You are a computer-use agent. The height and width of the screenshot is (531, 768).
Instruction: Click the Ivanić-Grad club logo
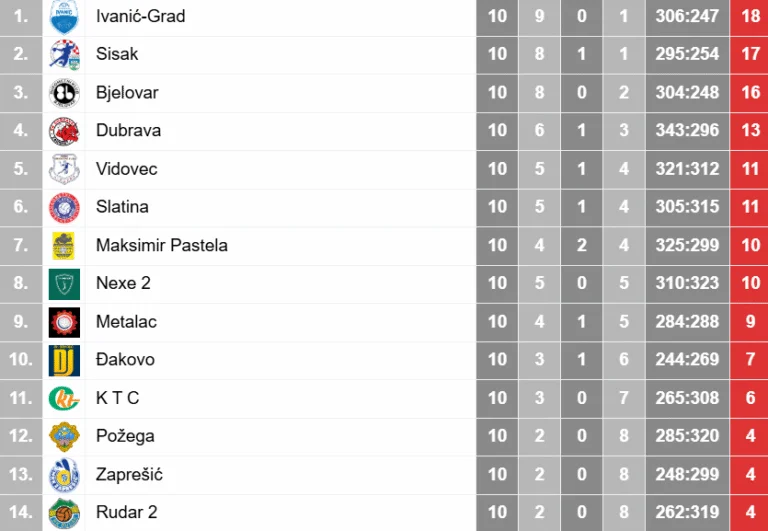pyautogui.click(x=64, y=16)
